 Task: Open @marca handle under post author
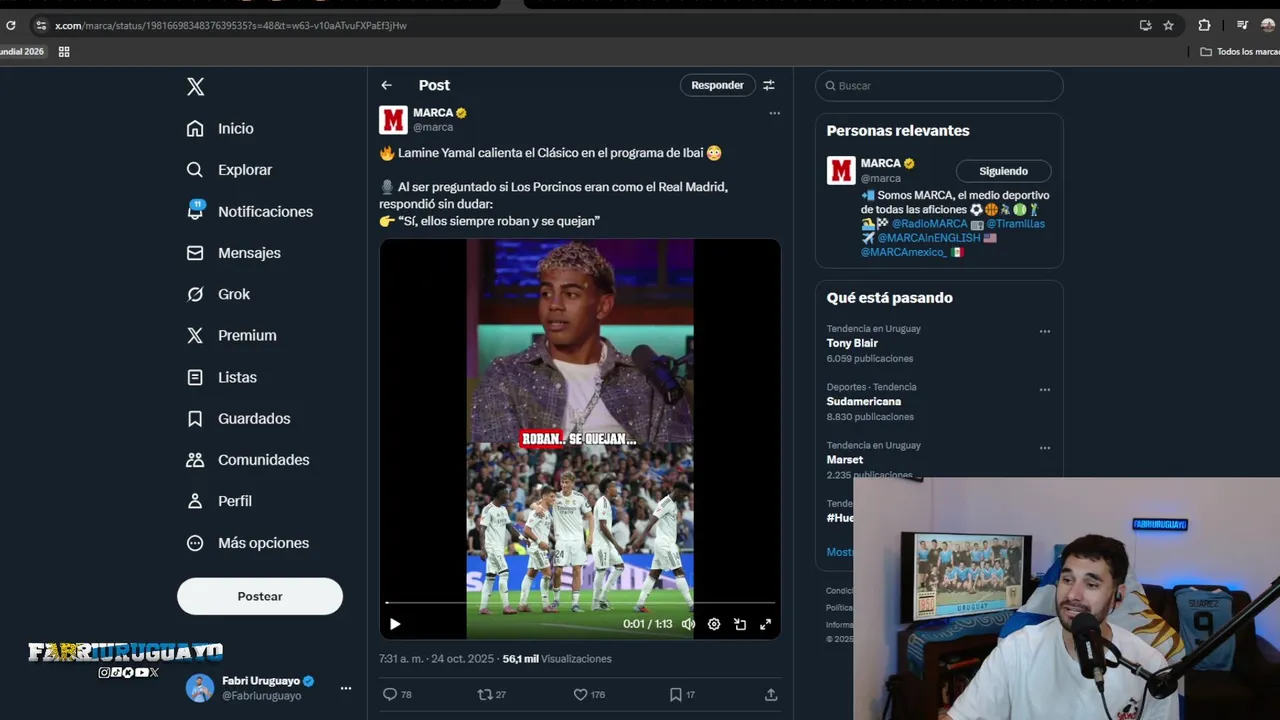[x=433, y=127]
